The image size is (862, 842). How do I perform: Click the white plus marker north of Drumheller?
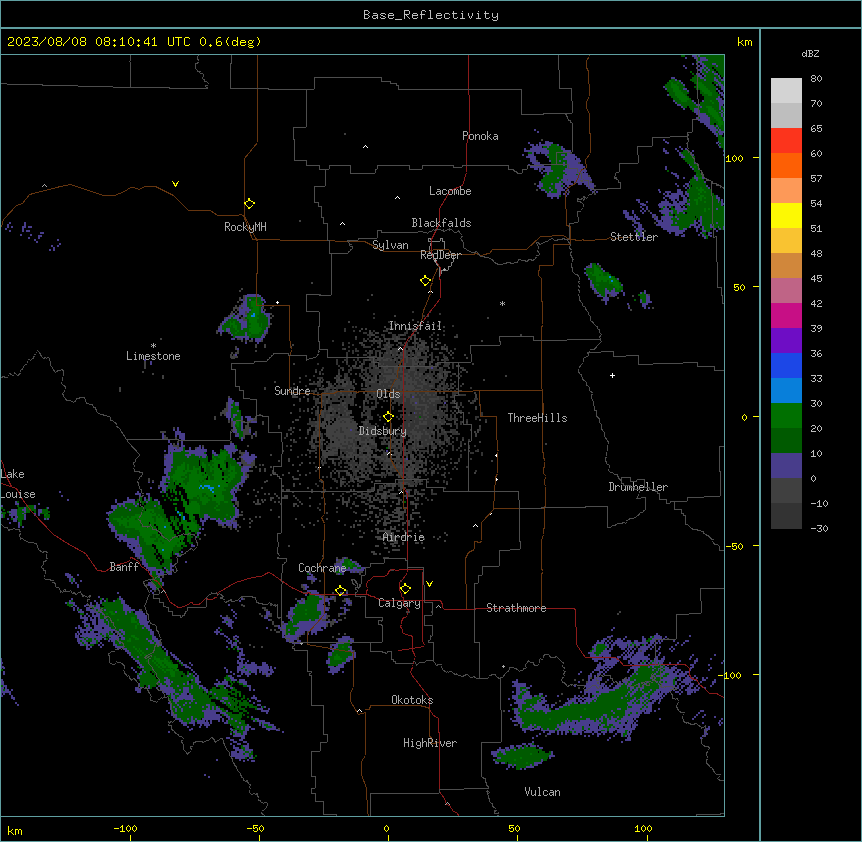point(612,375)
